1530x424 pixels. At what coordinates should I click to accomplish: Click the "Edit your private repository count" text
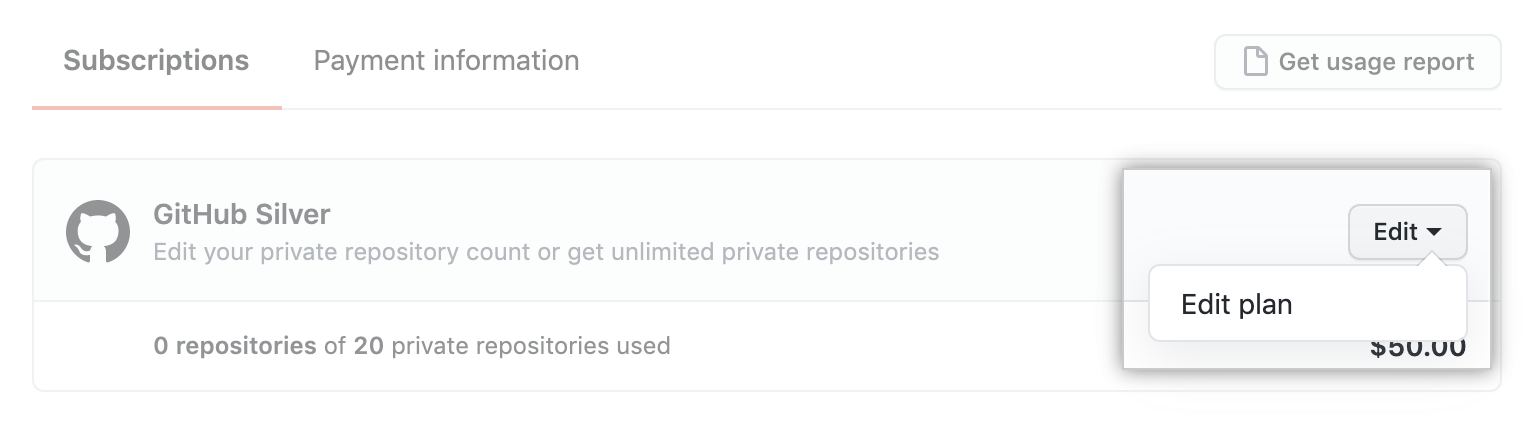(342, 251)
